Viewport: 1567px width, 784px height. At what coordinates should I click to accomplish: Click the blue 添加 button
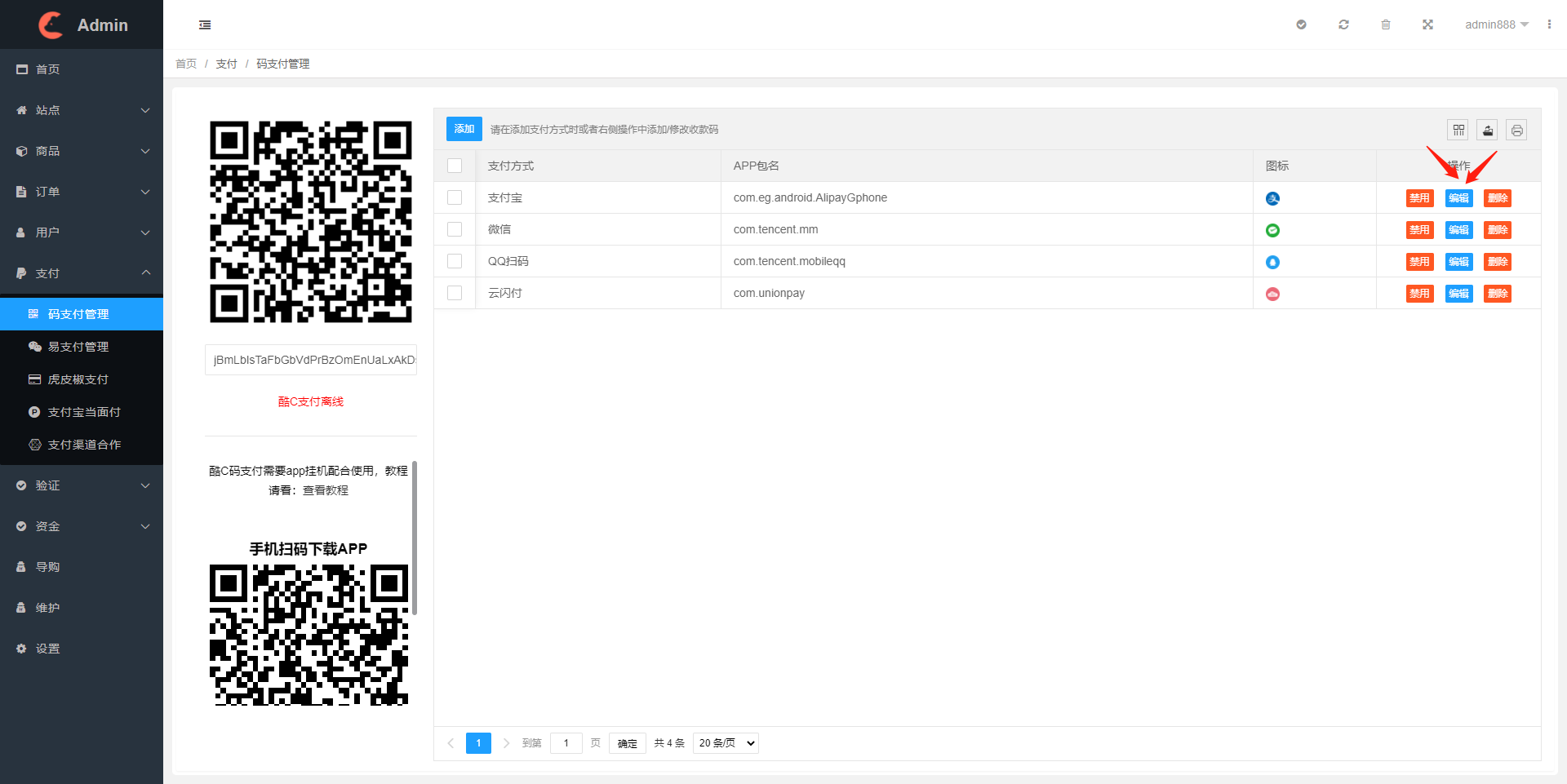pyautogui.click(x=464, y=129)
